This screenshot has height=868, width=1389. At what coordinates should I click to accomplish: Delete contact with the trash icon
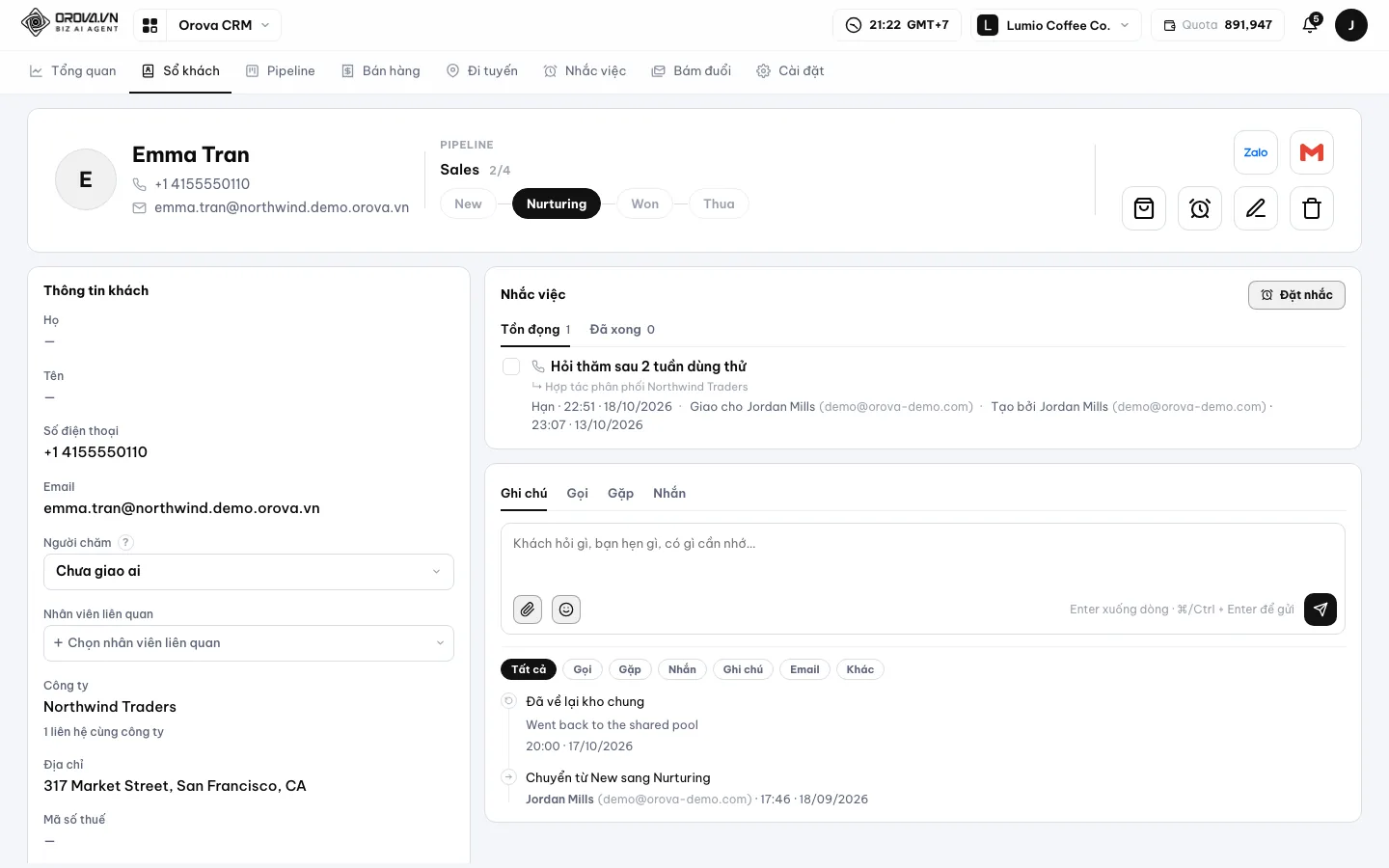(1312, 208)
